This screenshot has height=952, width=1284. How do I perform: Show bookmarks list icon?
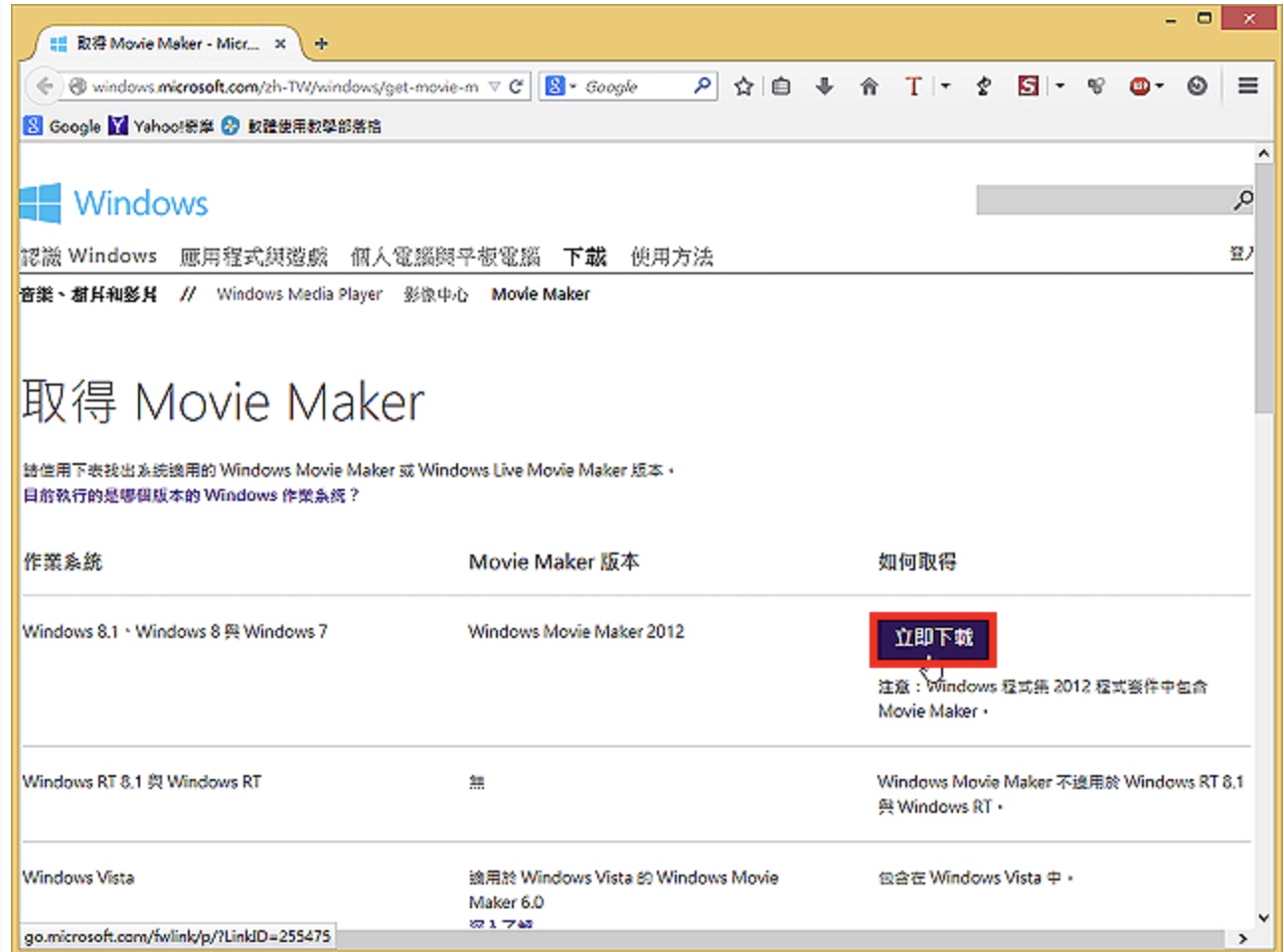[x=782, y=86]
